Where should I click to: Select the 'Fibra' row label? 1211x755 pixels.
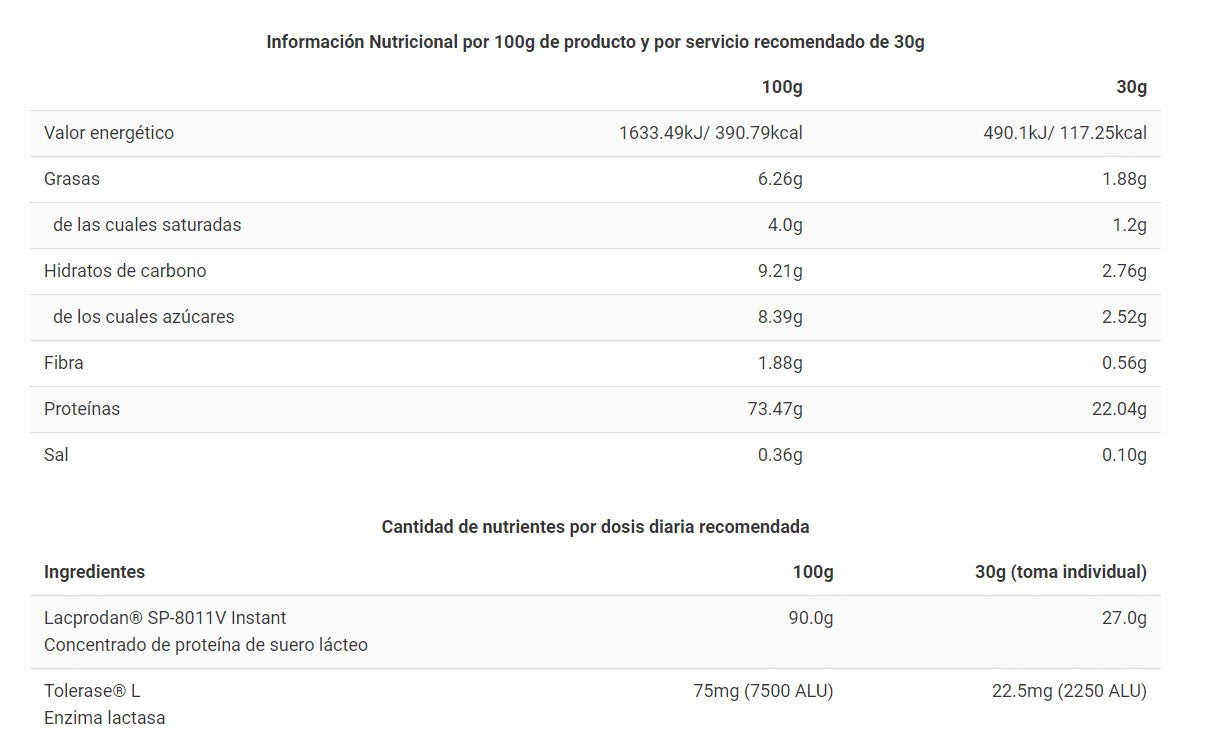64,363
